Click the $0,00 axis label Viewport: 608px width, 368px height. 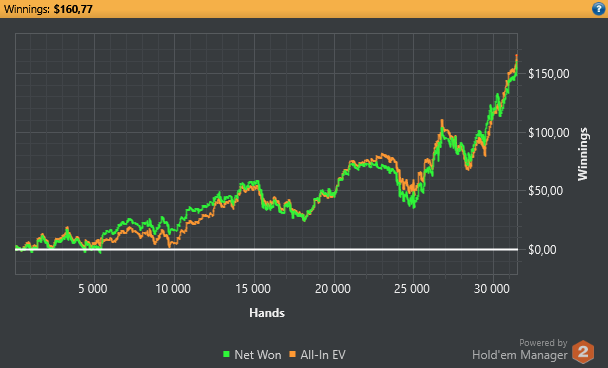pyautogui.click(x=542, y=250)
